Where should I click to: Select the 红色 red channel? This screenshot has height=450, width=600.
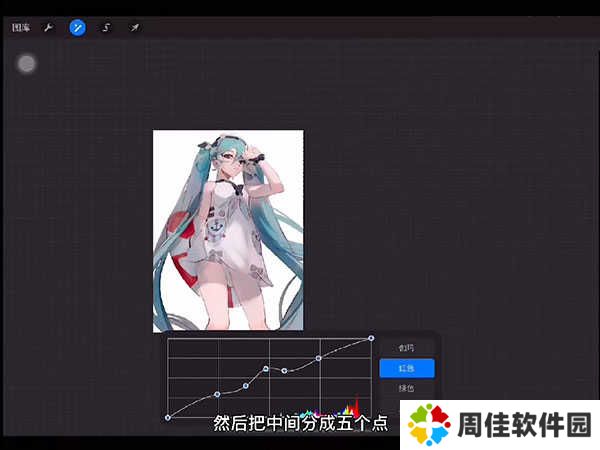click(x=406, y=368)
